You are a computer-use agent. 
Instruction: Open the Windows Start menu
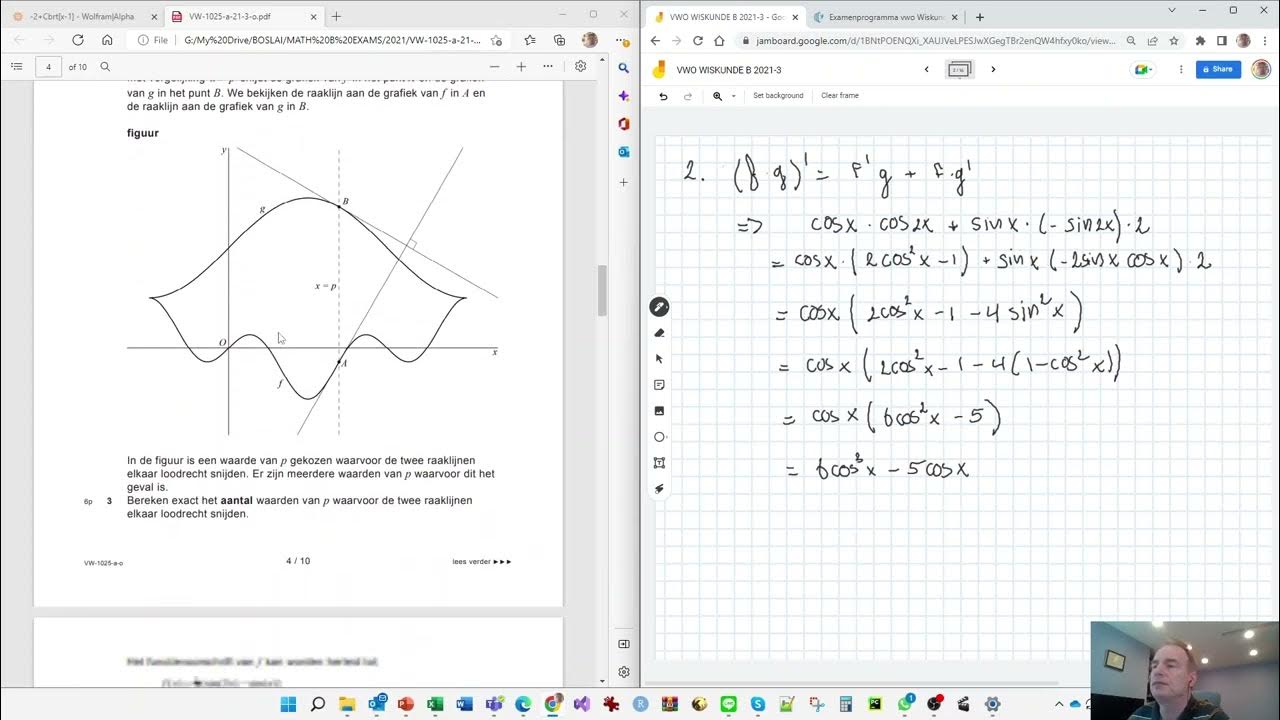tap(288, 704)
